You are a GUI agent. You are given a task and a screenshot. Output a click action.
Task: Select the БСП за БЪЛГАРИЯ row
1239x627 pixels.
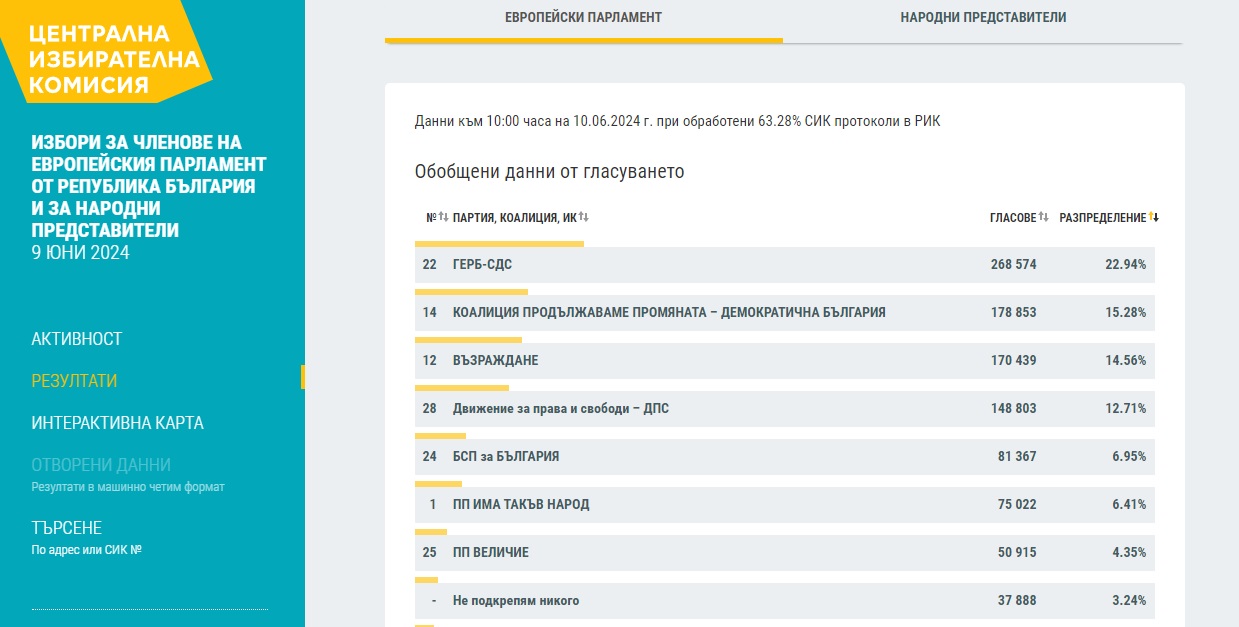785,457
